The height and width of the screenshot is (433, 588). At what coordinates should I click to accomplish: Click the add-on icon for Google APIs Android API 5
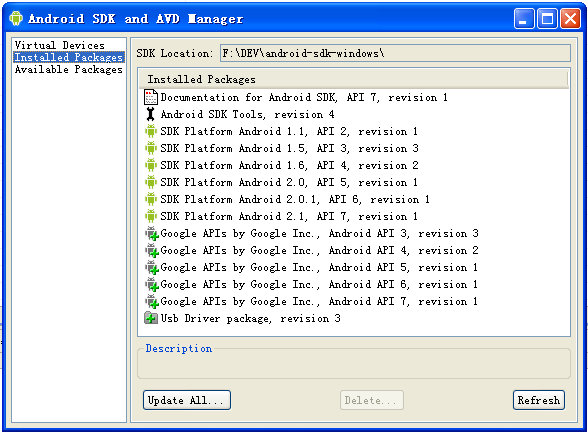(x=152, y=267)
